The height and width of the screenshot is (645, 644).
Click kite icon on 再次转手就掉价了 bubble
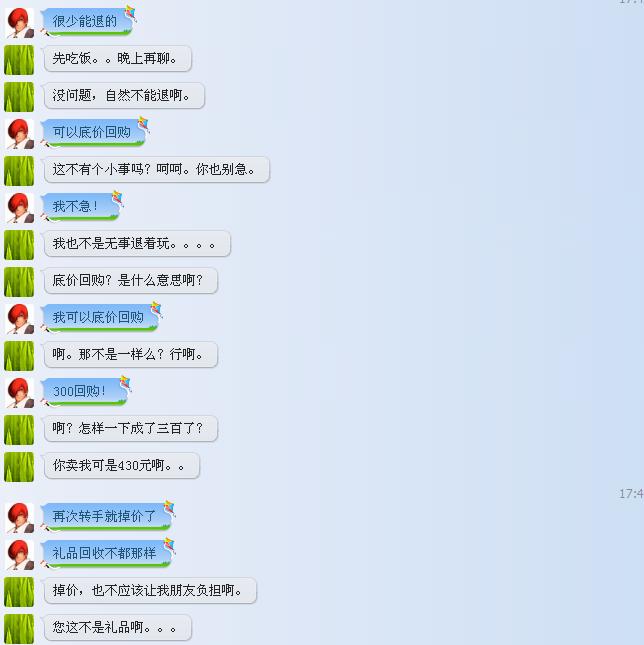tap(169, 508)
